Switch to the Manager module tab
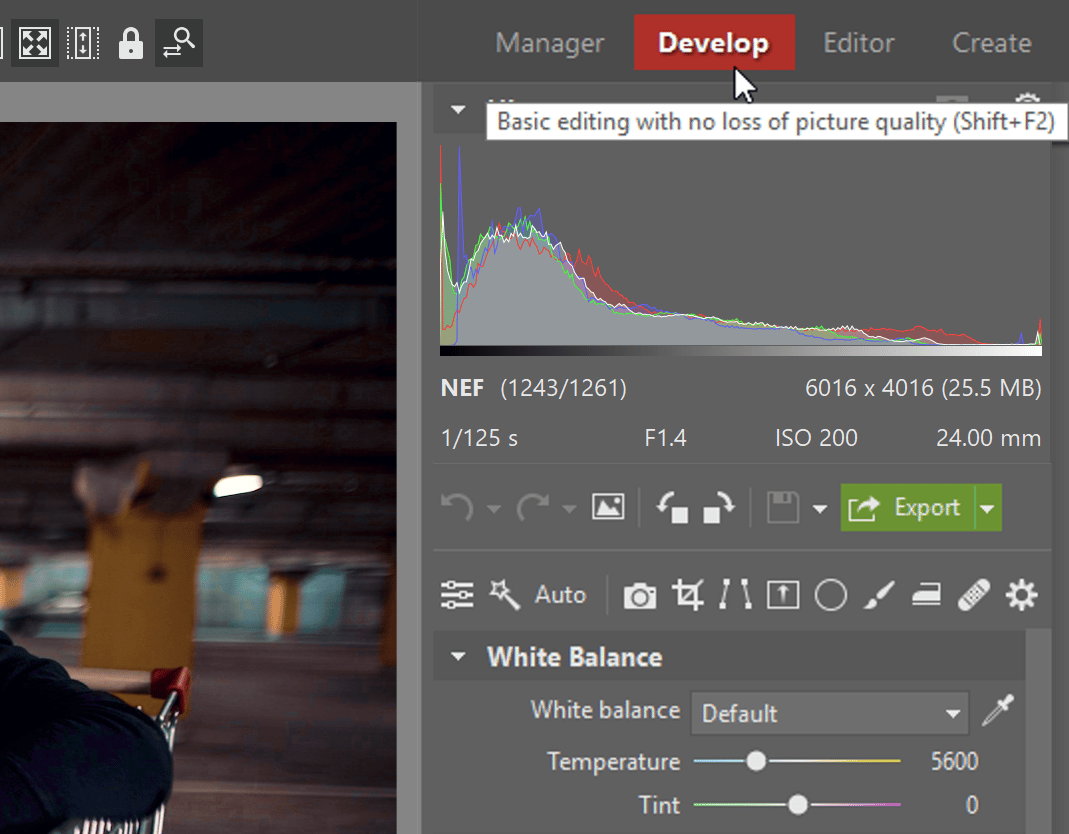This screenshot has width=1069, height=834. (549, 43)
